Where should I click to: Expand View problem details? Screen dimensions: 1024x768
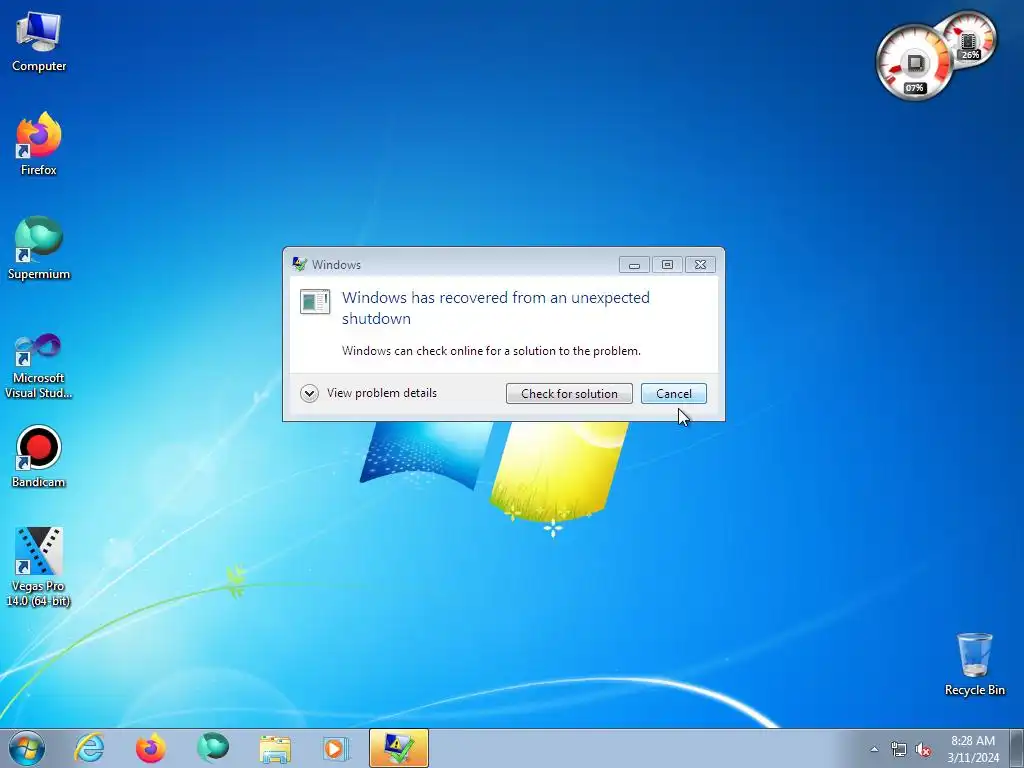click(x=368, y=393)
